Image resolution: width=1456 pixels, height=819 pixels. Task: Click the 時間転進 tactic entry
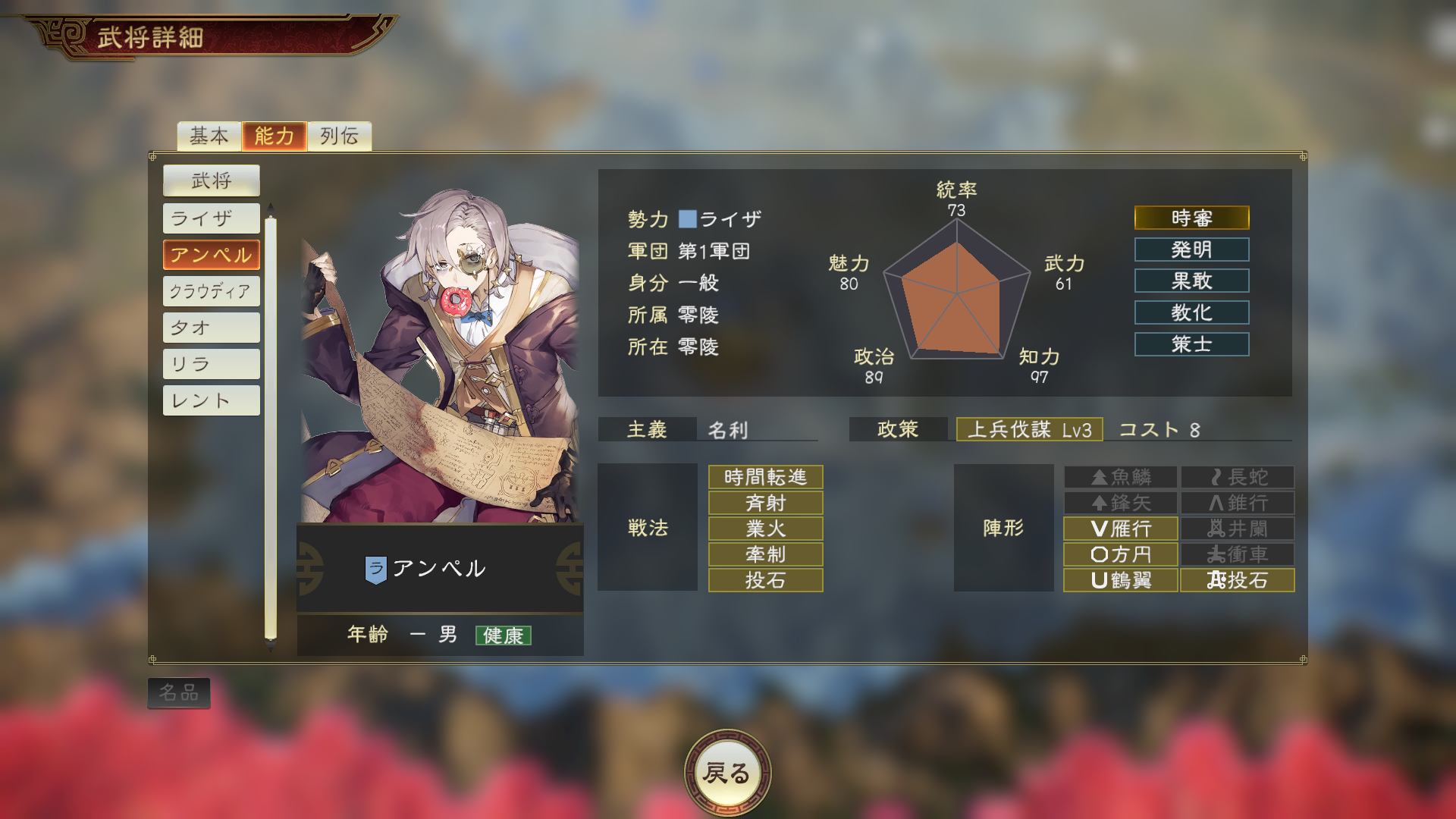coord(765,477)
